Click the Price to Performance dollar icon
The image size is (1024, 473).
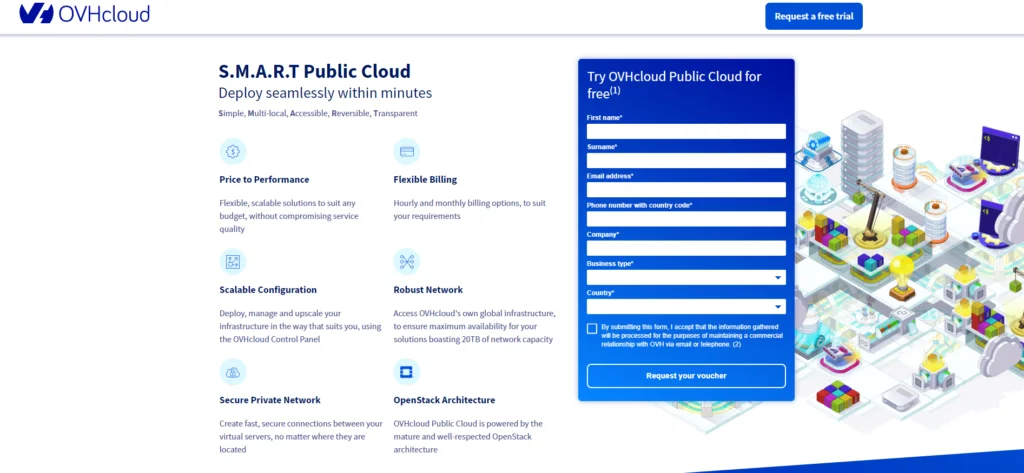232,151
